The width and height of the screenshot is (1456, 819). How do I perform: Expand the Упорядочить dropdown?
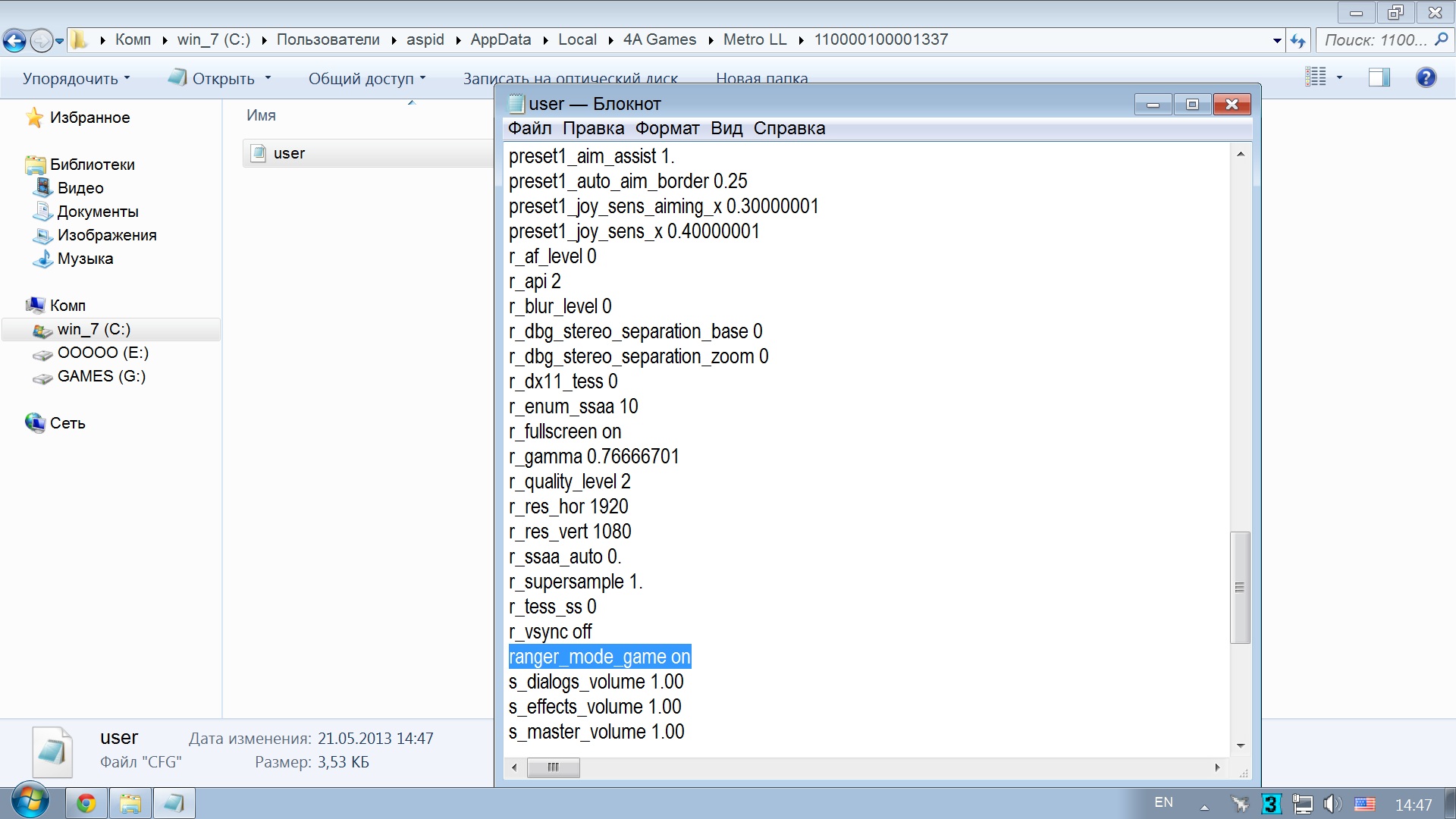coord(76,78)
